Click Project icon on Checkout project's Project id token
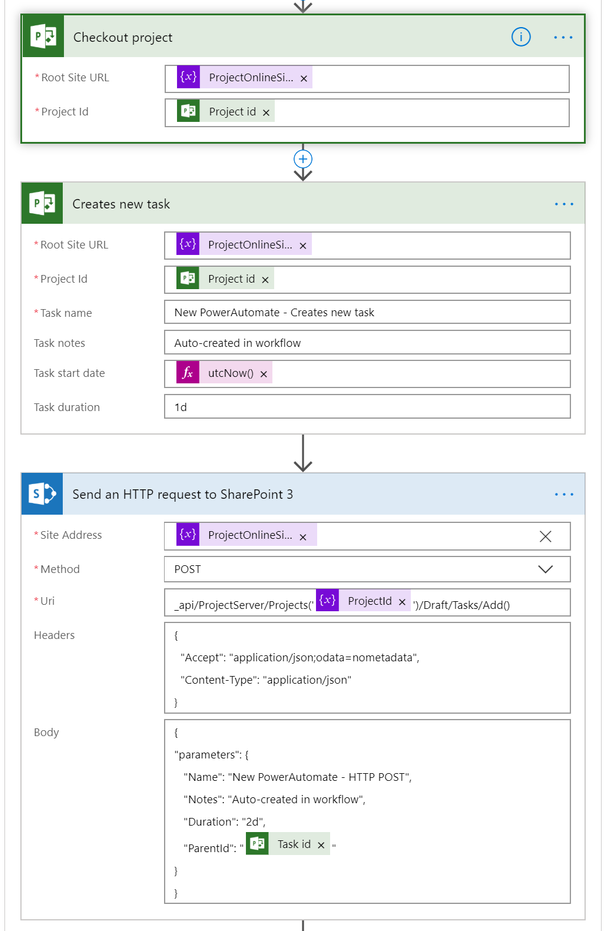This screenshot has height=931, width=609. click(188, 111)
